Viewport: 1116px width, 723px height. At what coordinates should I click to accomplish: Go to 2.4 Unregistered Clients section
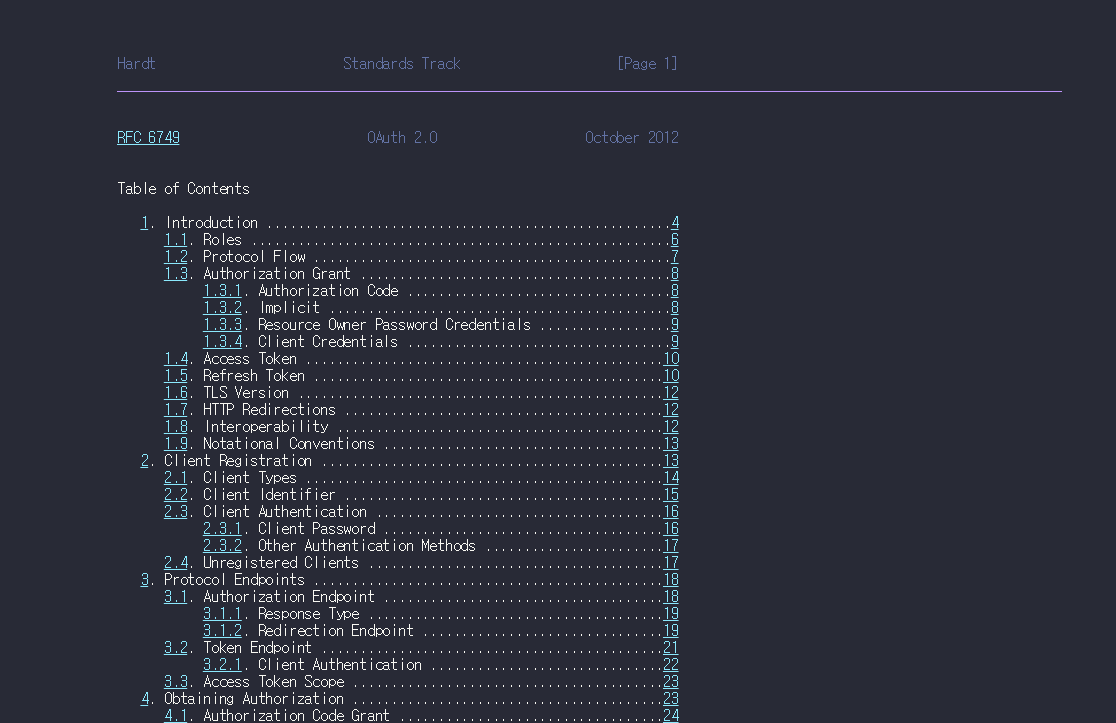pyautogui.click(x=176, y=564)
